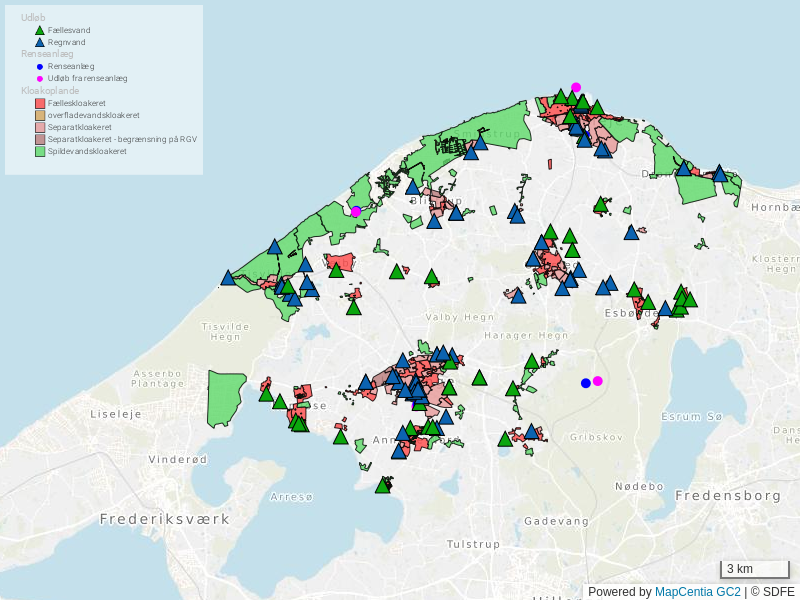Click the Nødebo place label
This screenshot has height=600, width=800.
(x=639, y=486)
